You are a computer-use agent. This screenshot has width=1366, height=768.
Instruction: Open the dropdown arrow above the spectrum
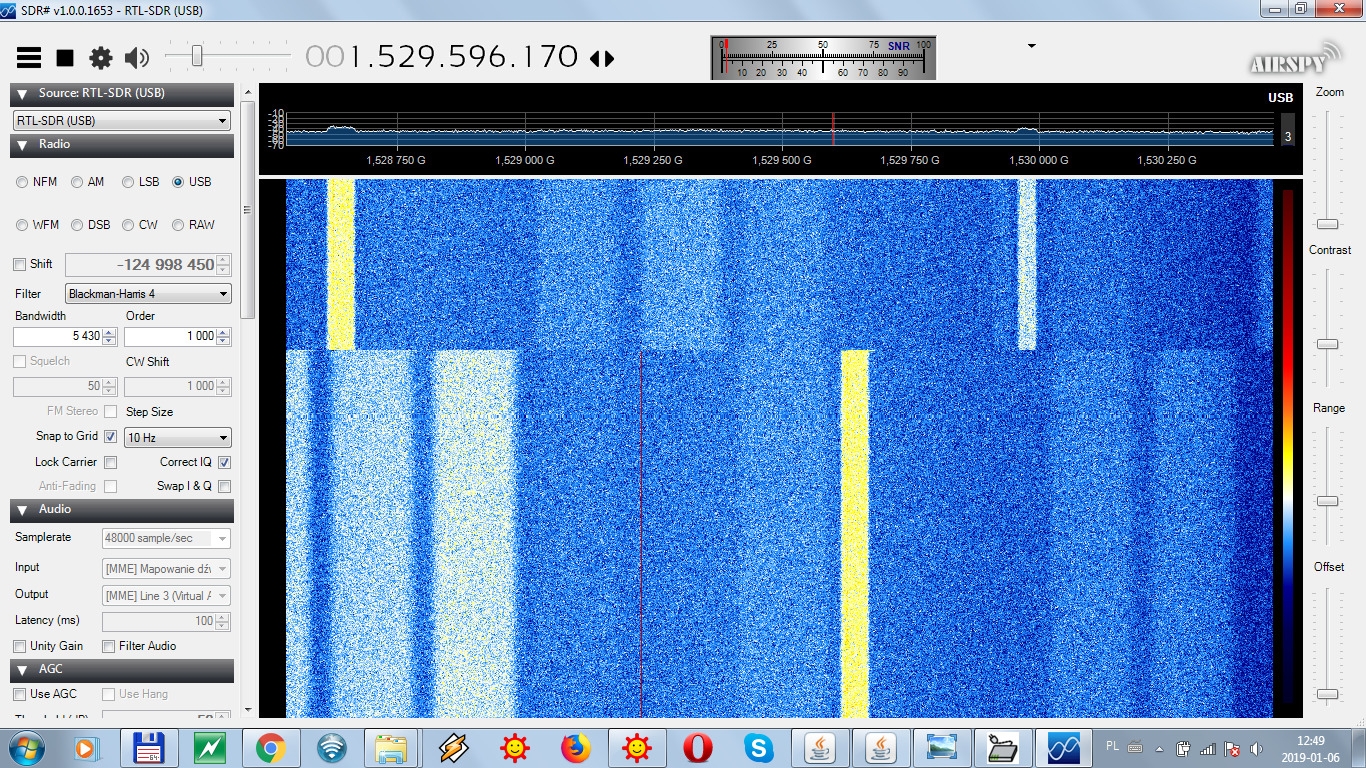1031,46
